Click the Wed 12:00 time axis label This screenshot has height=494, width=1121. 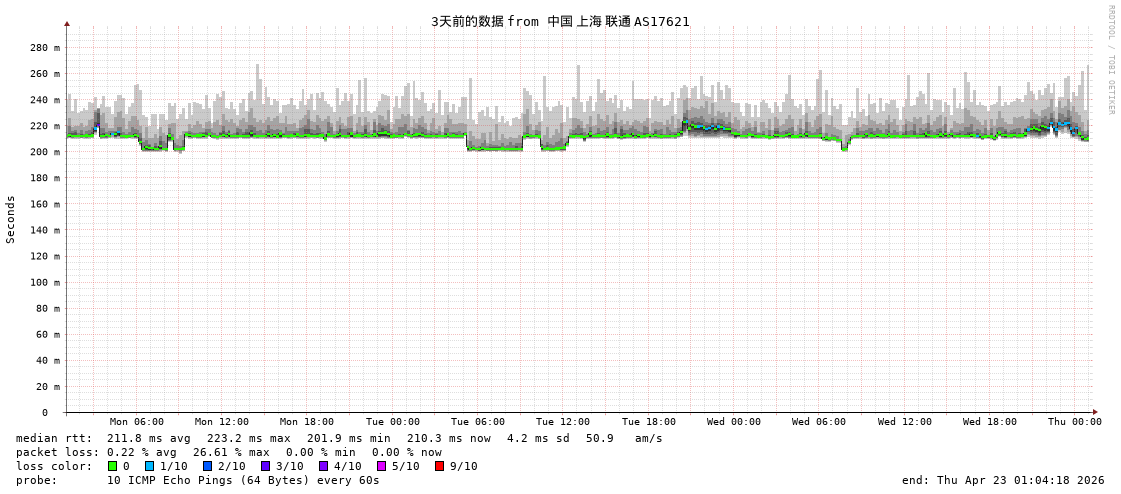[x=905, y=422]
